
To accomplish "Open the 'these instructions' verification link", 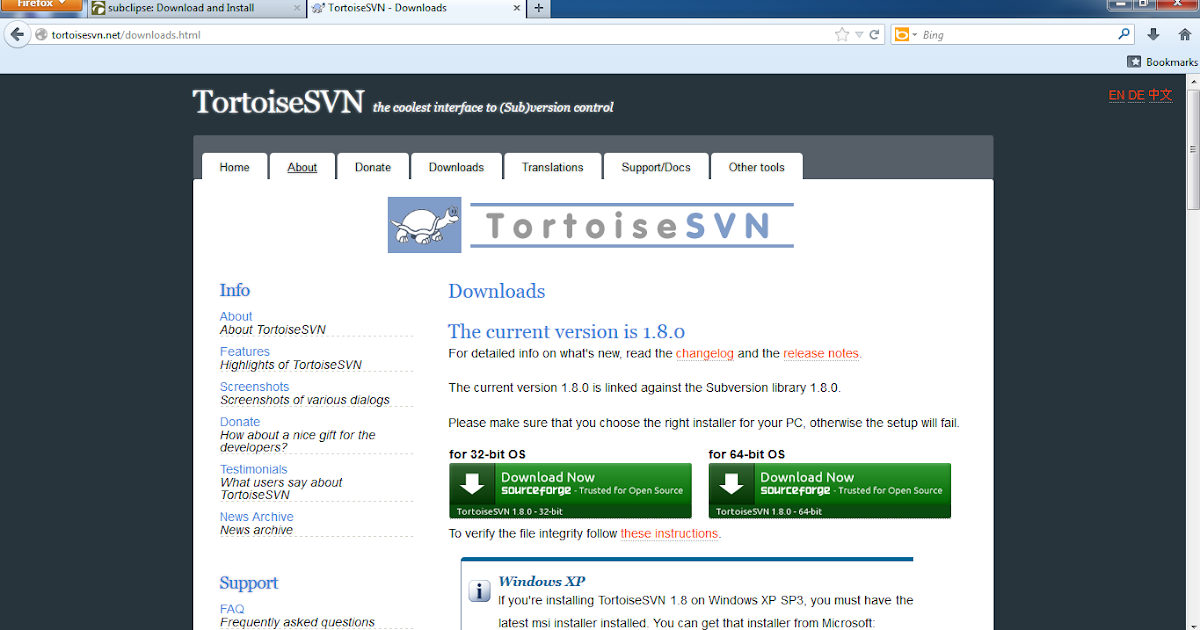I will tap(669, 533).
